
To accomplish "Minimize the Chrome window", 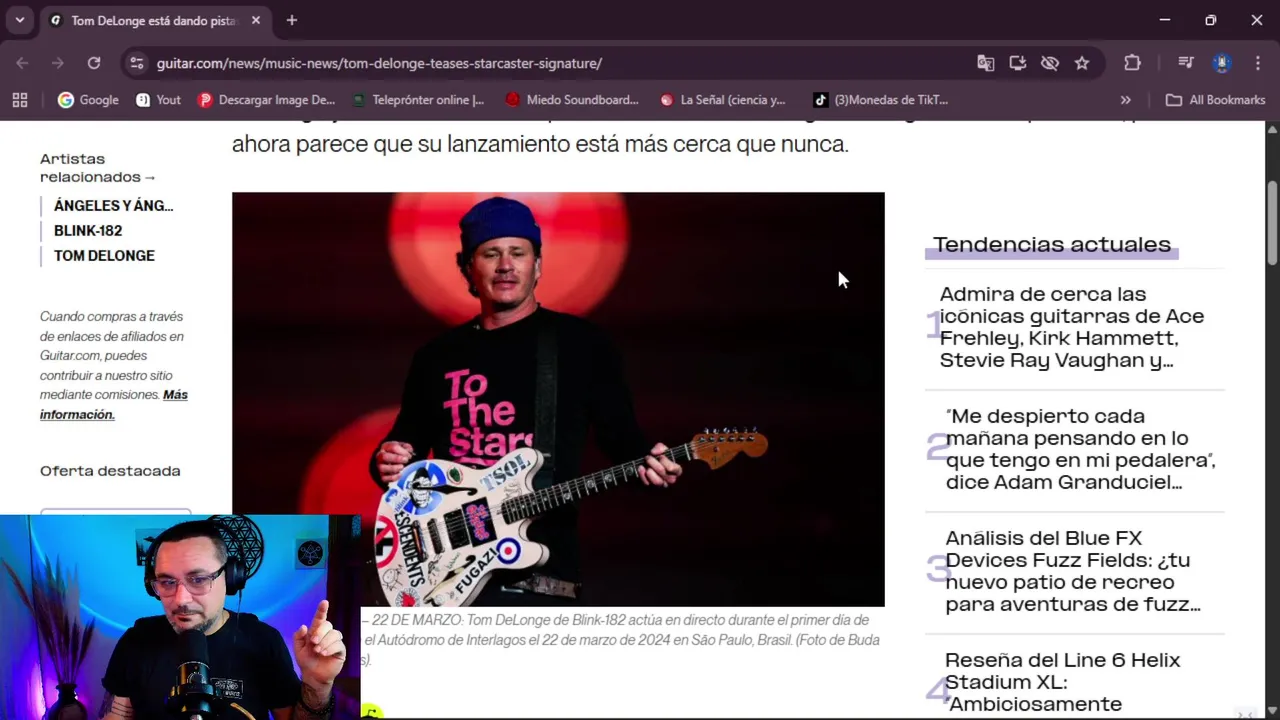I will [1165, 20].
